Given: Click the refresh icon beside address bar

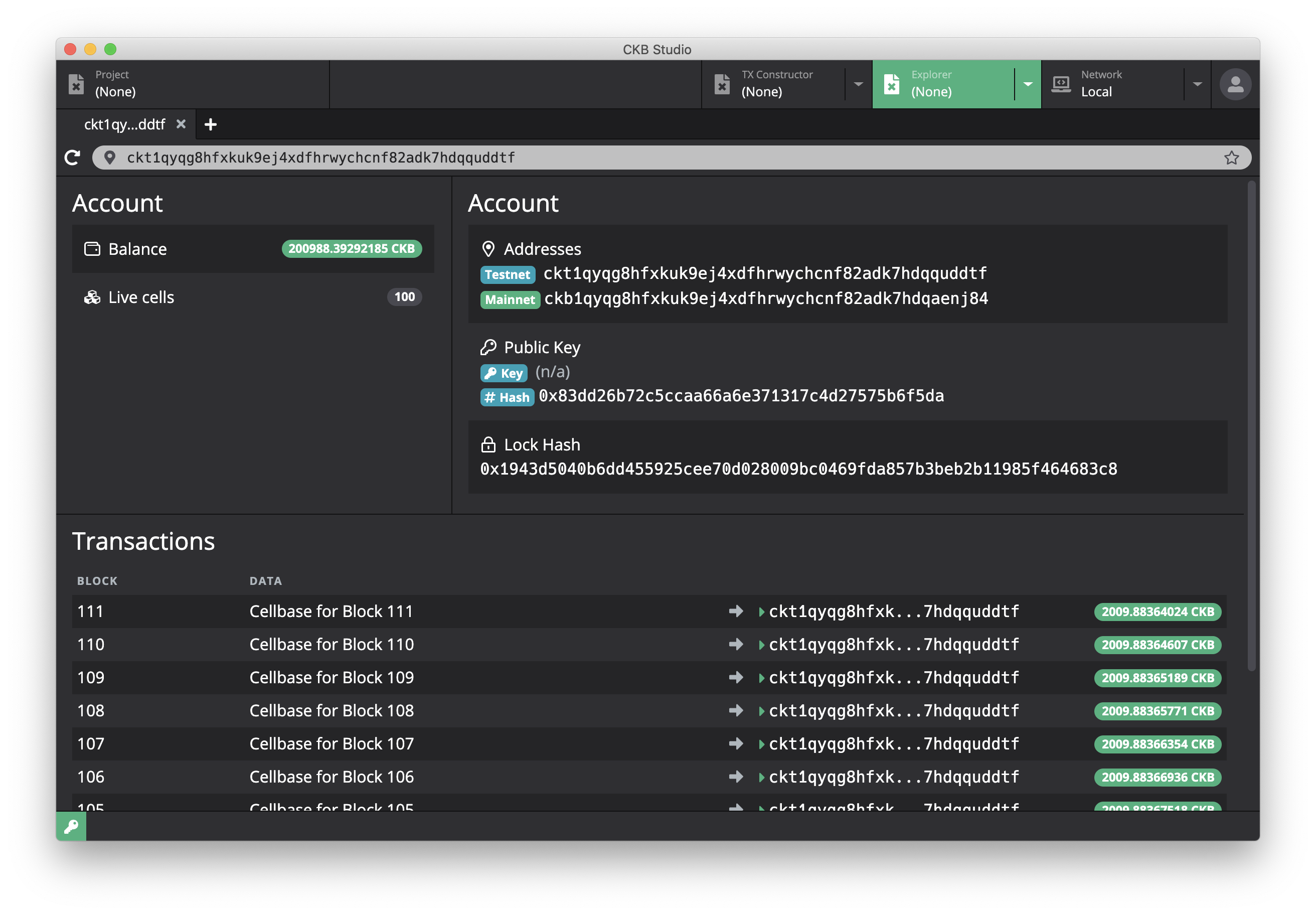Looking at the screenshot, I should click(x=72, y=158).
